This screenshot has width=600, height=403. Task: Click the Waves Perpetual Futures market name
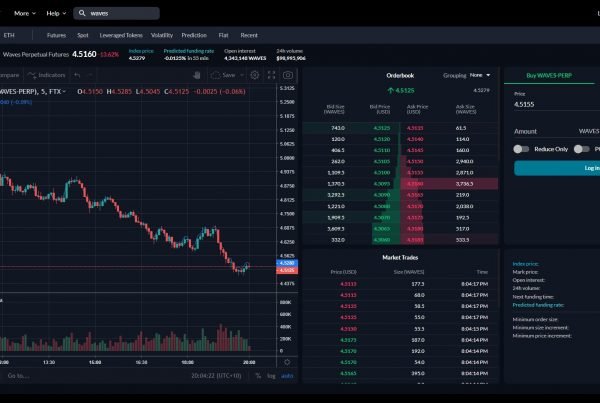tap(36, 54)
